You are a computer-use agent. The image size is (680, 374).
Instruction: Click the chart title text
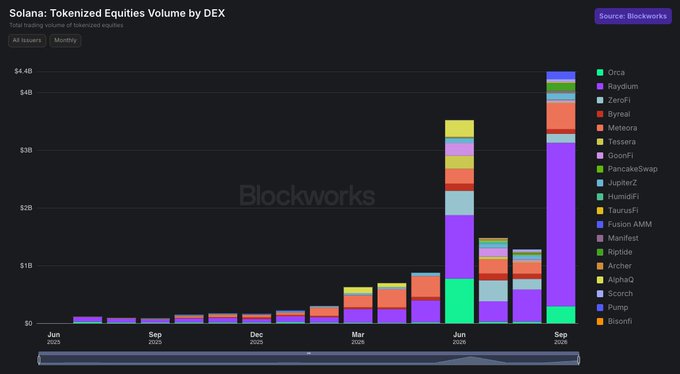(x=117, y=13)
